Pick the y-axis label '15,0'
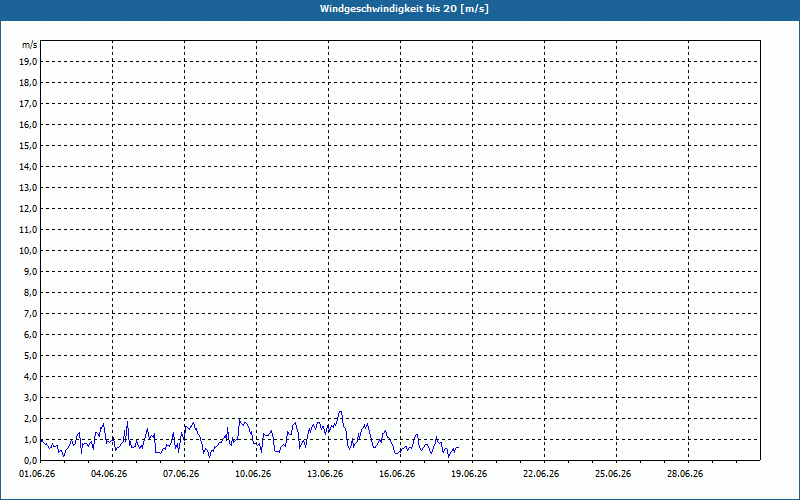800x500 pixels. [29, 145]
